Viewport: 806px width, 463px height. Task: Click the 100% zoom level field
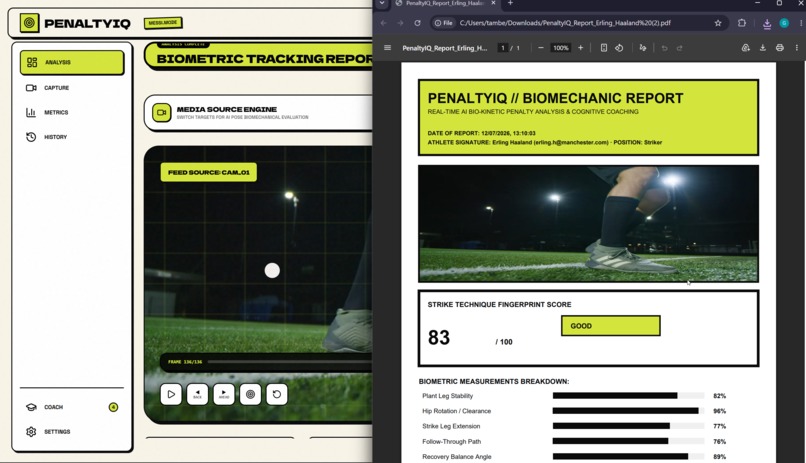point(560,48)
